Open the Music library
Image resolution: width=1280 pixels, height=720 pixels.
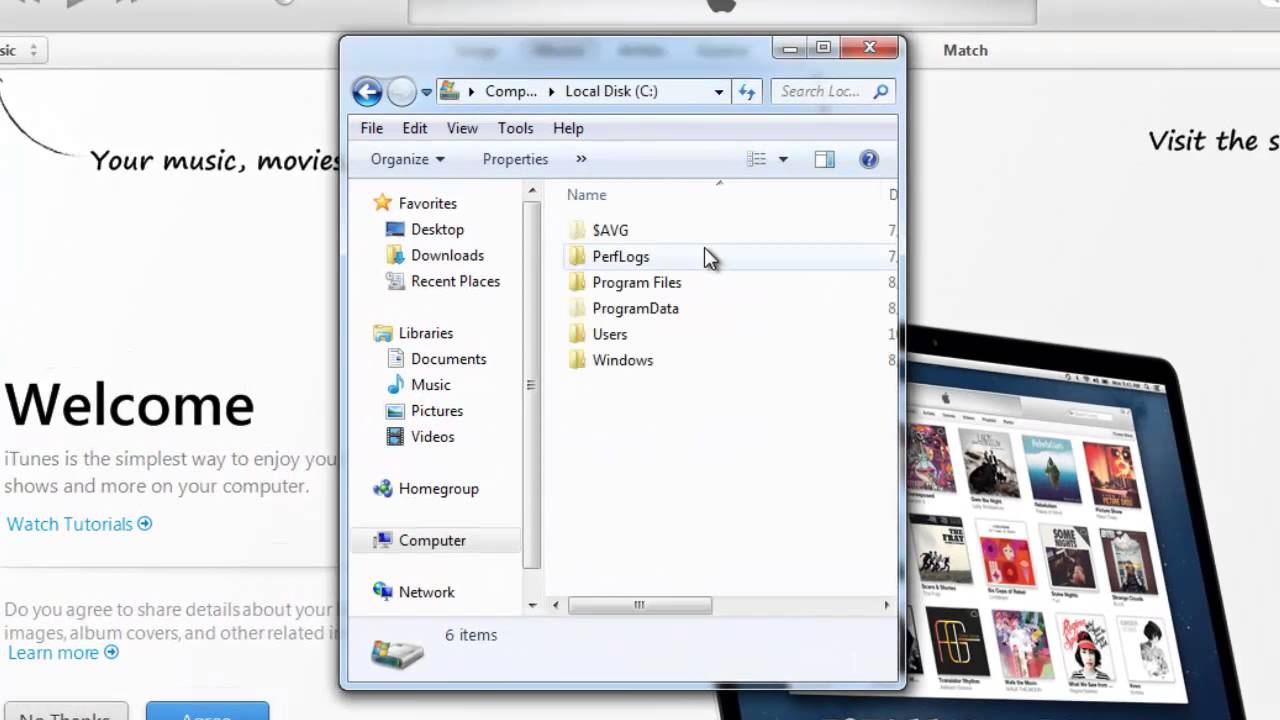[x=430, y=385]
